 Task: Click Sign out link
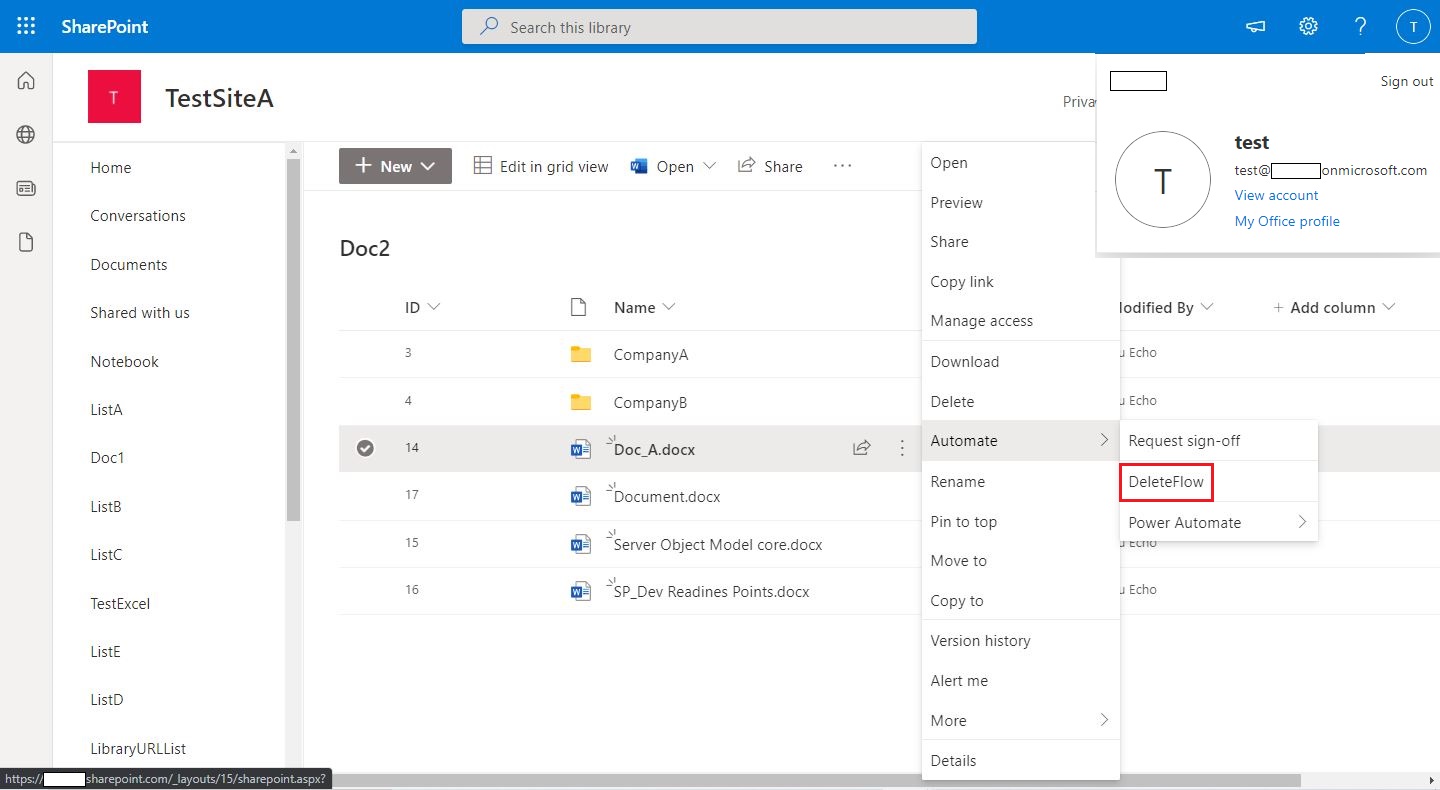click(x=1406, y=81)
